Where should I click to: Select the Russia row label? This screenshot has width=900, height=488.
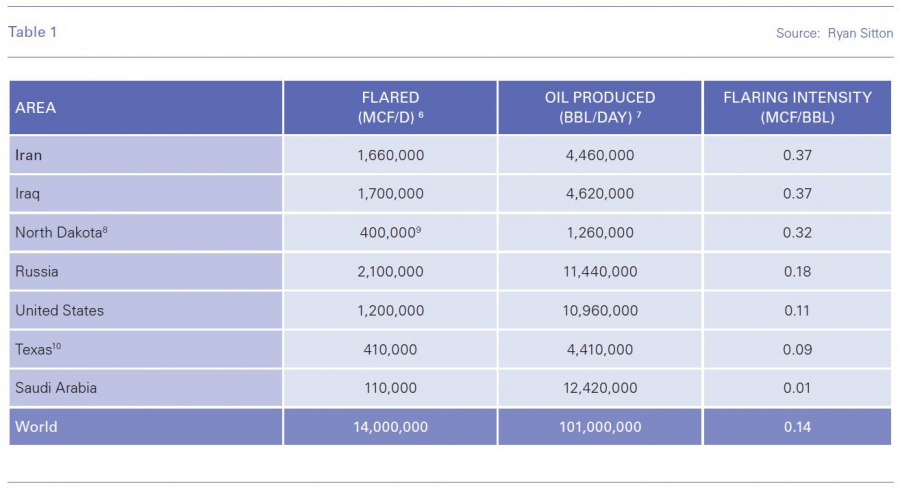click(x=37, y=271)
